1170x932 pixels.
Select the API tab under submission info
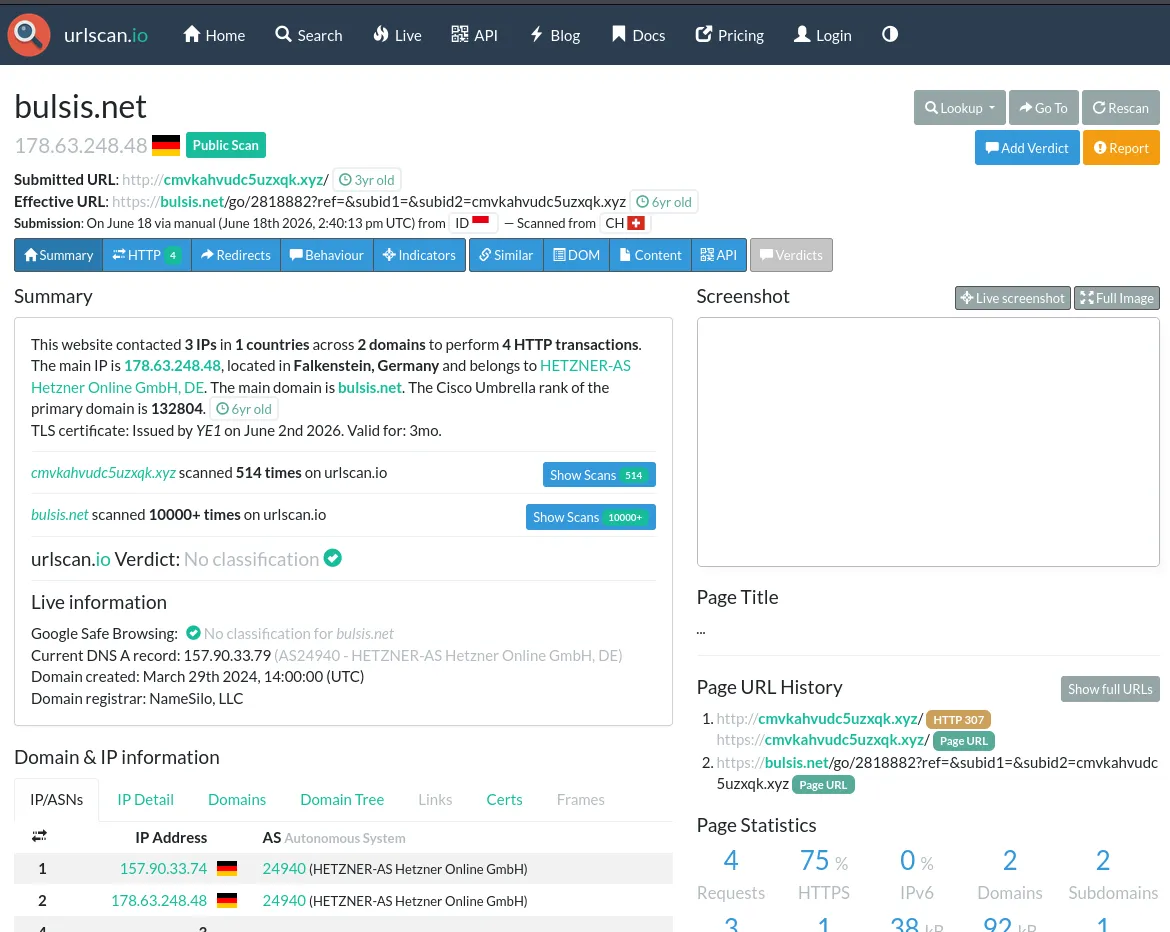click(719, 255)
